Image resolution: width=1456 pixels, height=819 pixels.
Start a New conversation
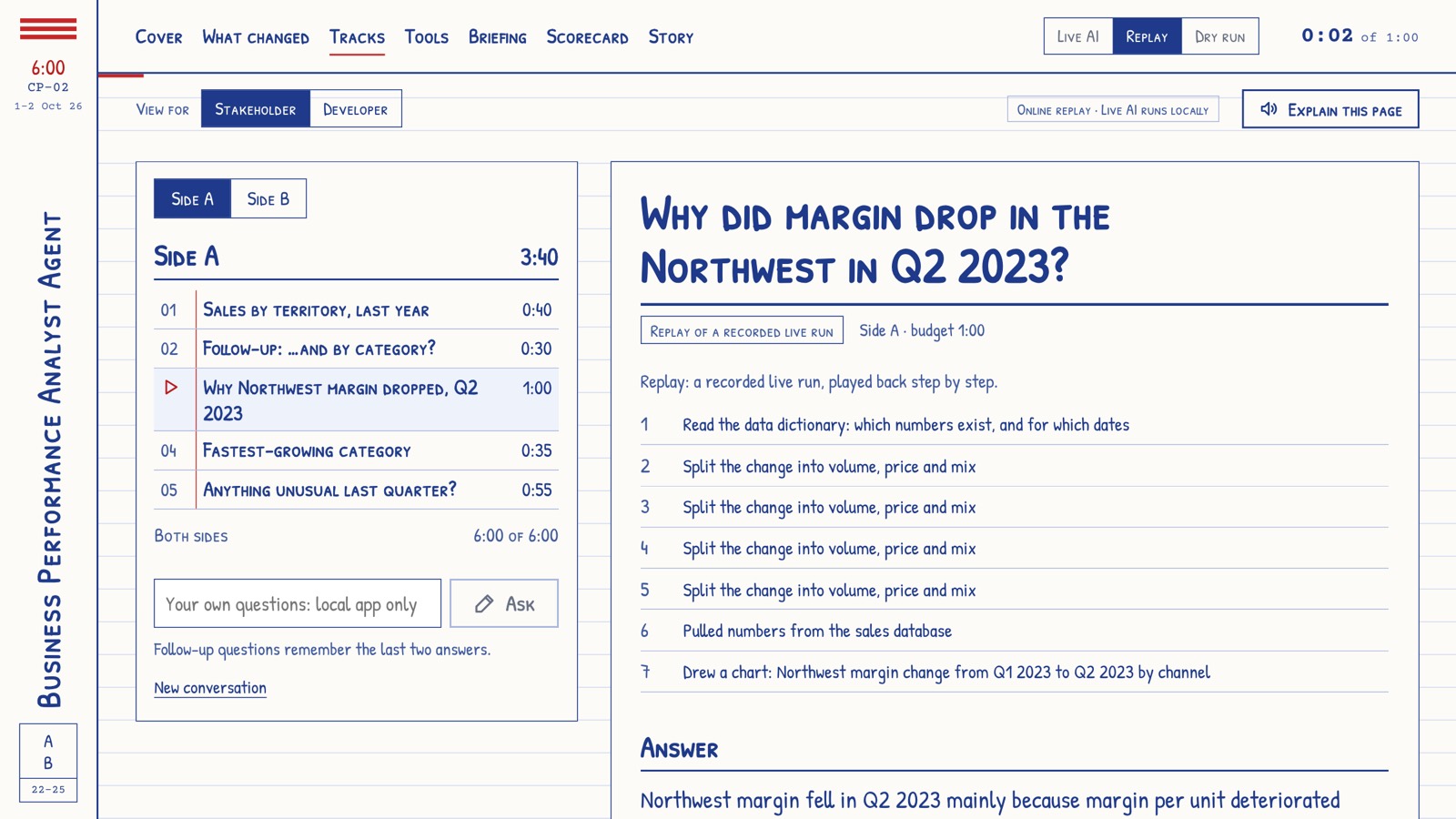210,688
